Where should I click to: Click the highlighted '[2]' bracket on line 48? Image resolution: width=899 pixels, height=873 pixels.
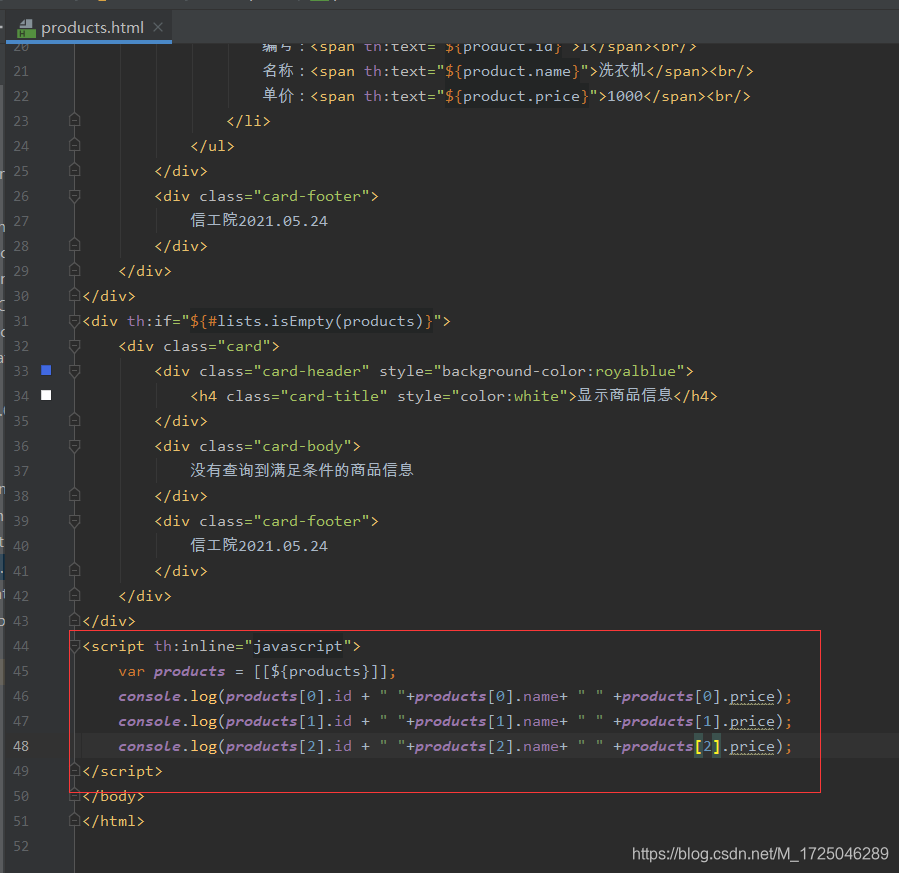click(708, 746)
